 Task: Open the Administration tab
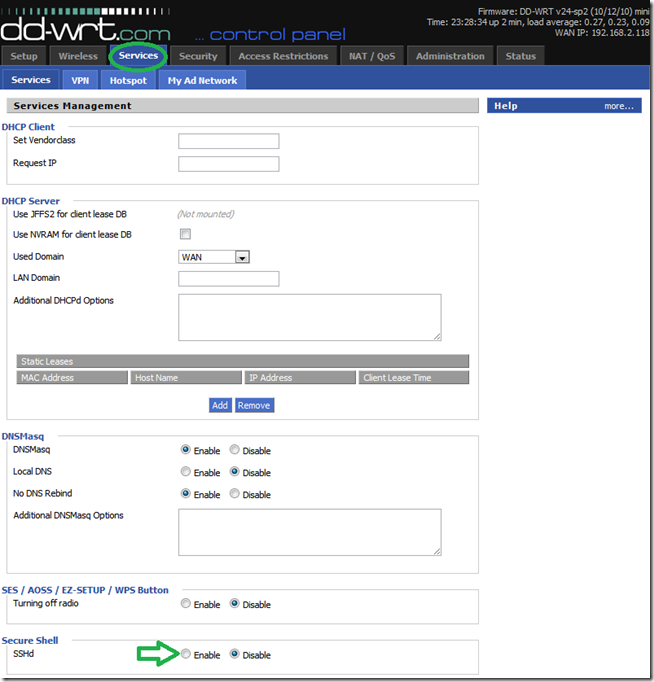tap(450, 56)
